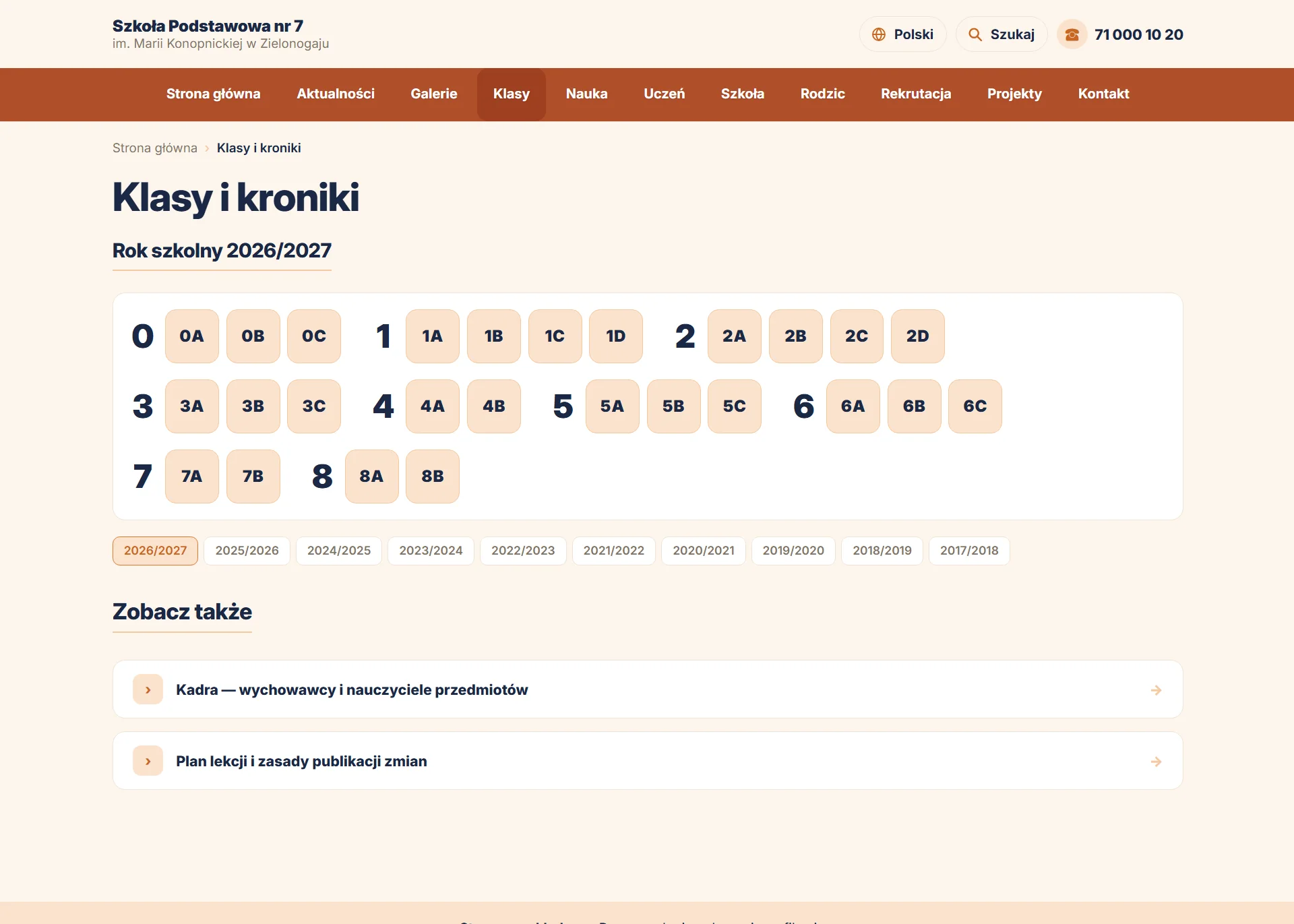
Task: Open class 1D tile
Action: coord(616,336)
